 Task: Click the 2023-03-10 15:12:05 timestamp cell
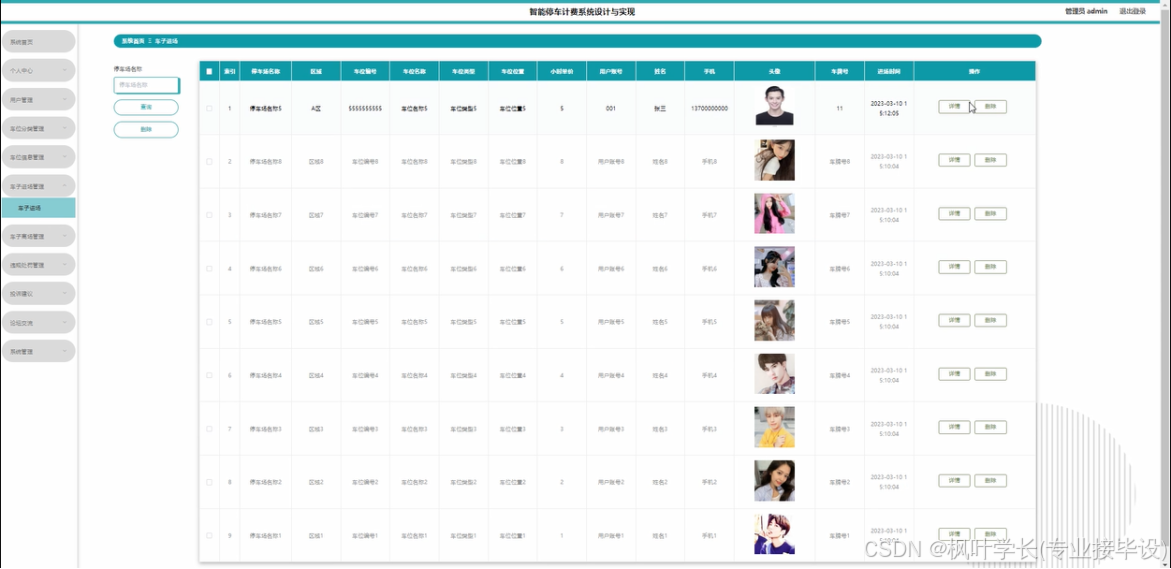tap(889, 108)
